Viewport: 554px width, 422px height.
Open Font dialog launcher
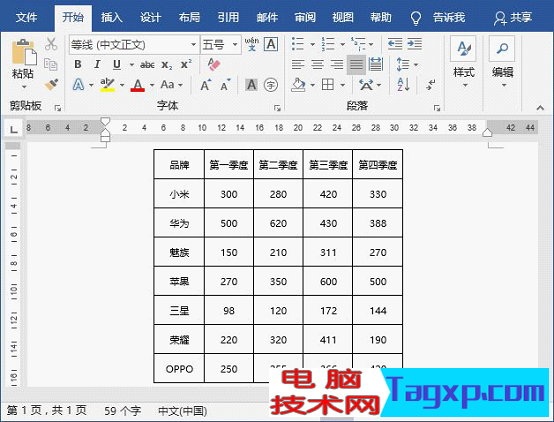point(277,108)
